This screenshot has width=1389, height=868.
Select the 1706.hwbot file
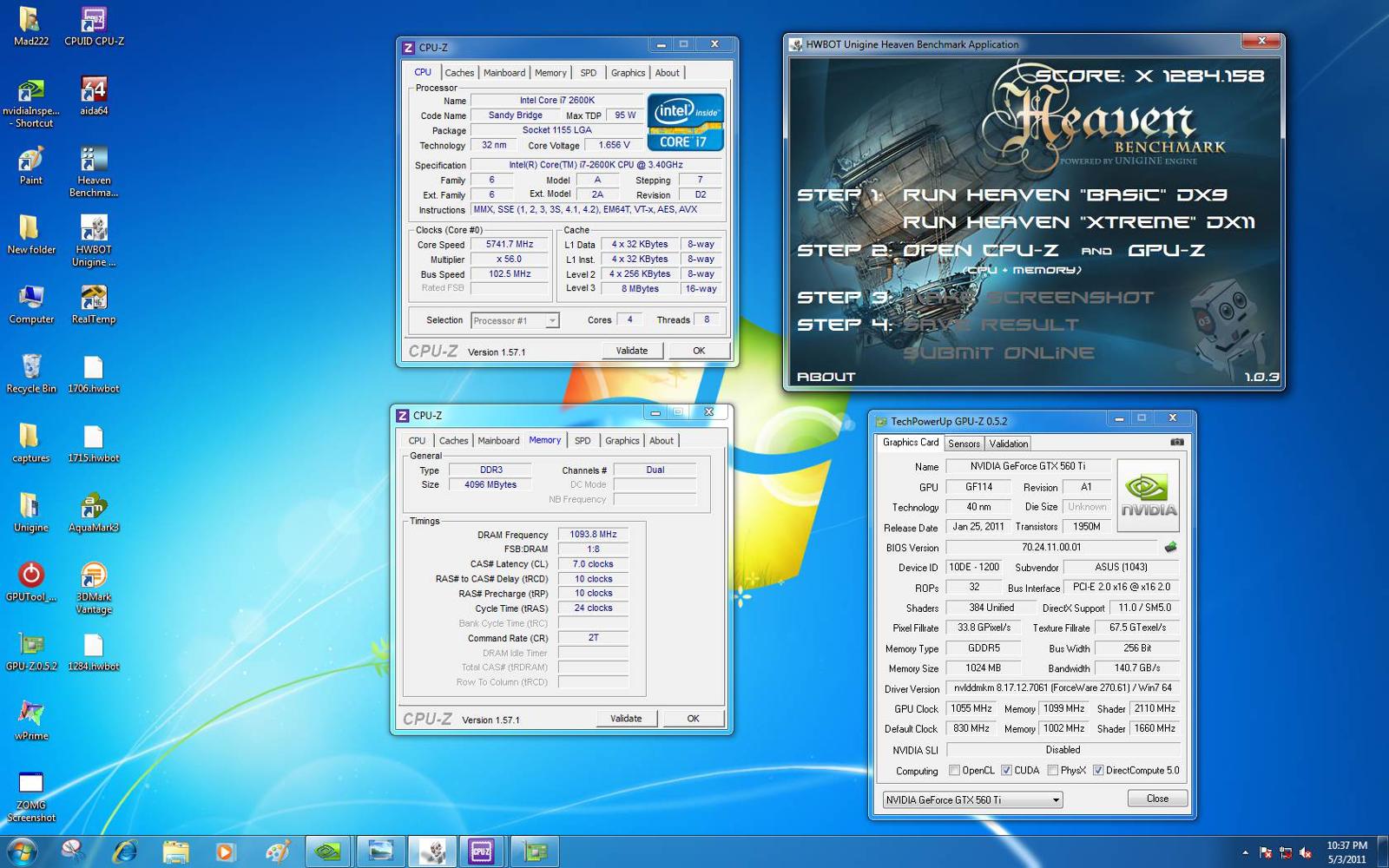[x=94, y=373]
